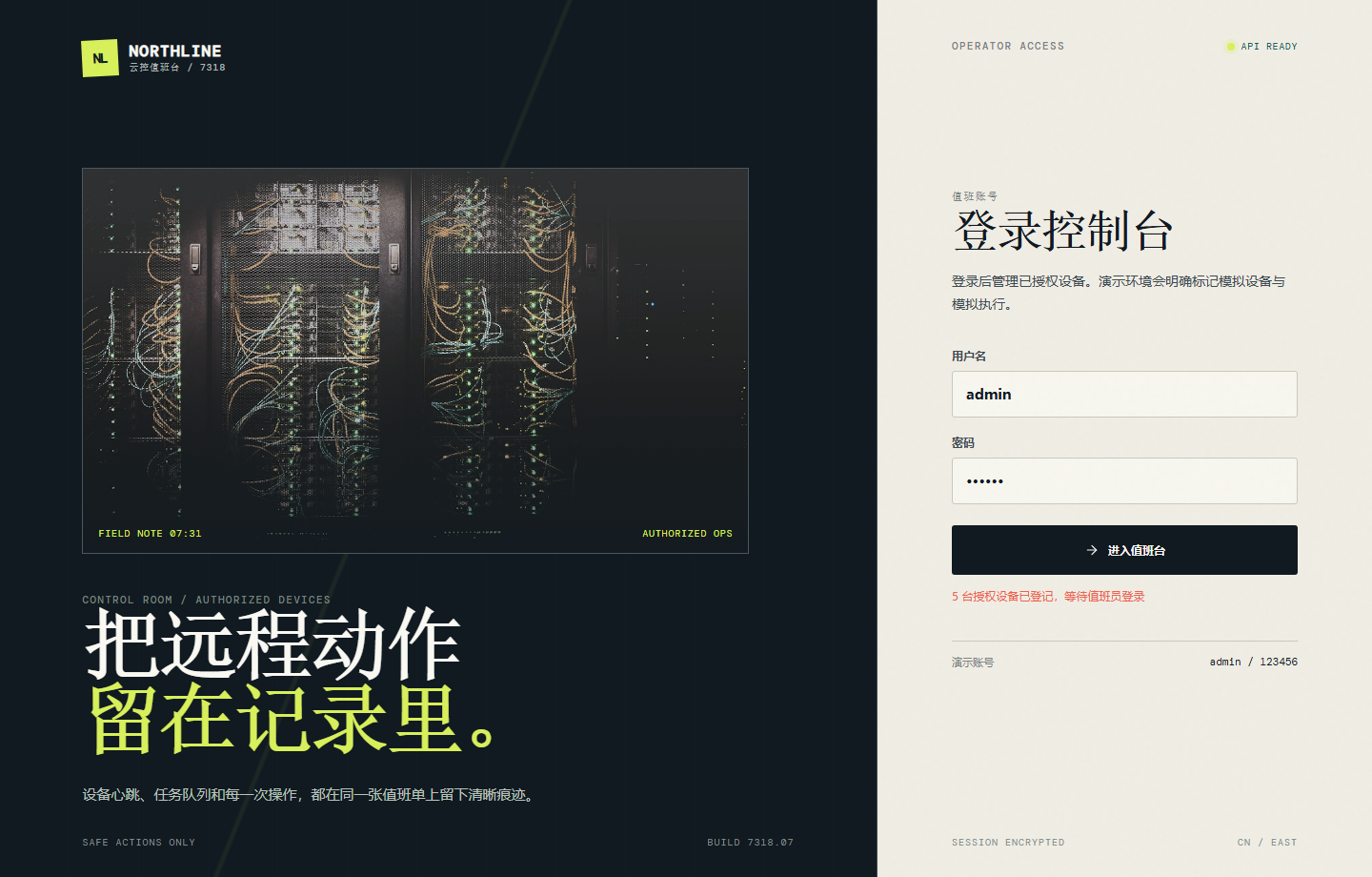Click the 密码 password field
The height and width of the screenshot is (877, 1372).
[1124, 480]
